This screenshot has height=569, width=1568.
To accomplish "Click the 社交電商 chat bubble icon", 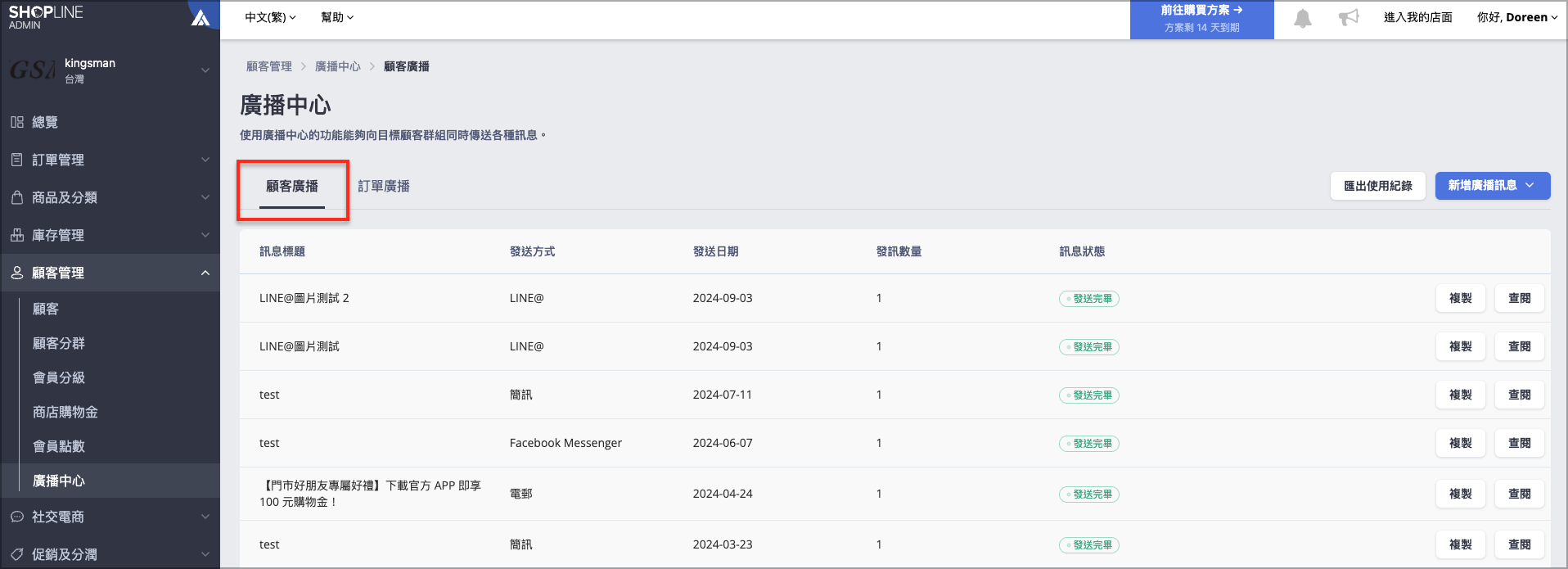I will tap(17, 517).
